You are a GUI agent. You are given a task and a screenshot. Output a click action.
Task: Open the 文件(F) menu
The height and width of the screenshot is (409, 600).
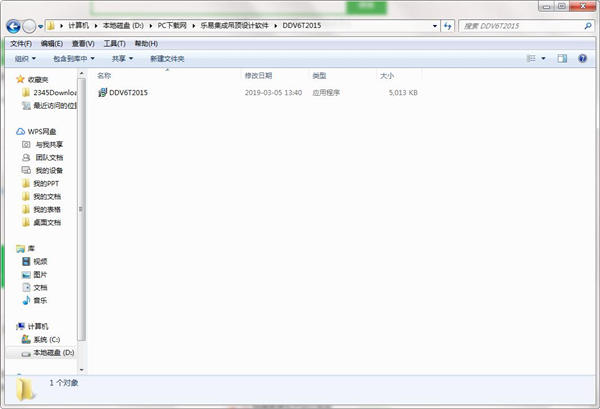point(21,44)
